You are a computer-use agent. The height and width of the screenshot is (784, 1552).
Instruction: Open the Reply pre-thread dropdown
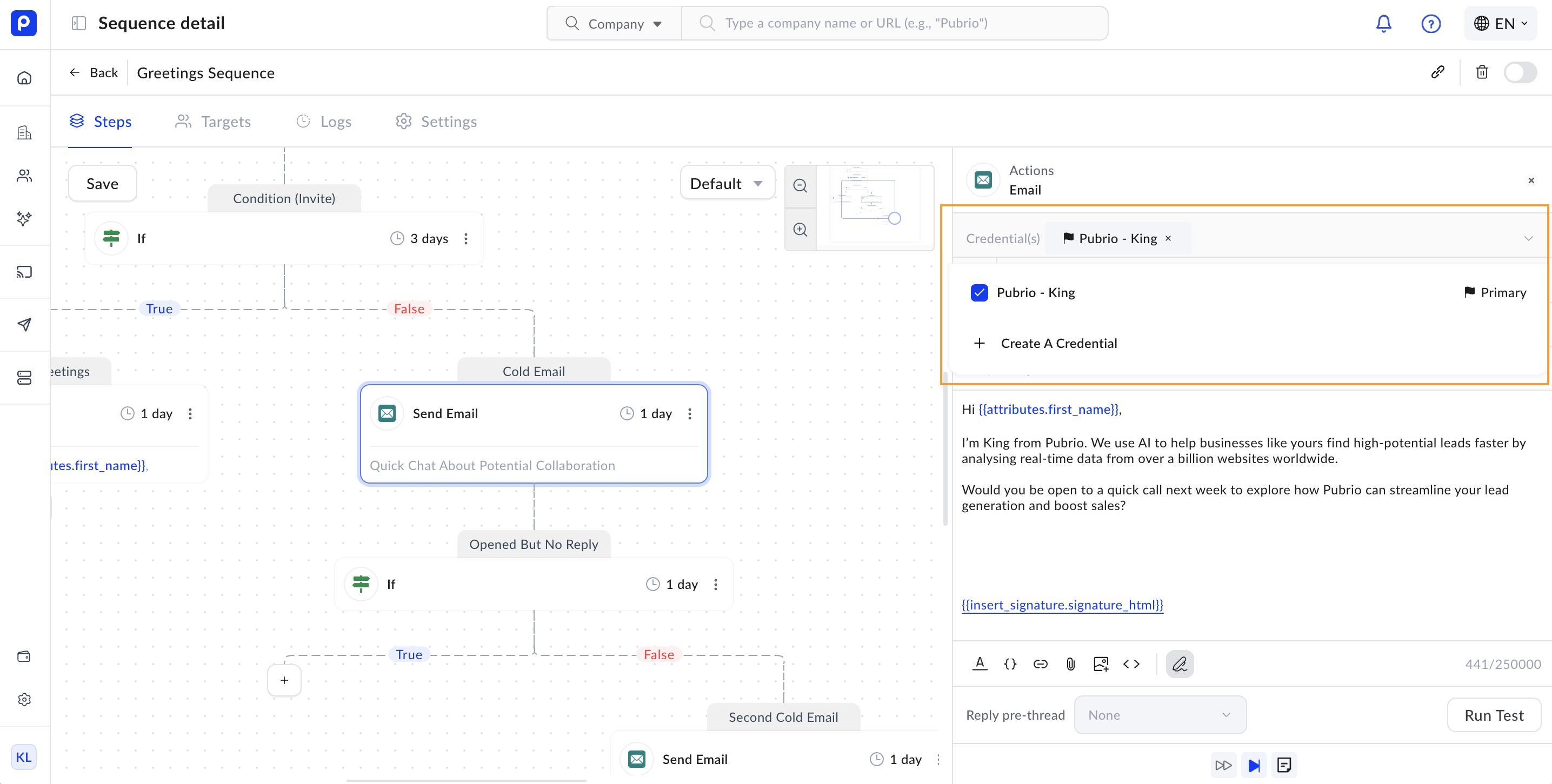[1159, 715]
